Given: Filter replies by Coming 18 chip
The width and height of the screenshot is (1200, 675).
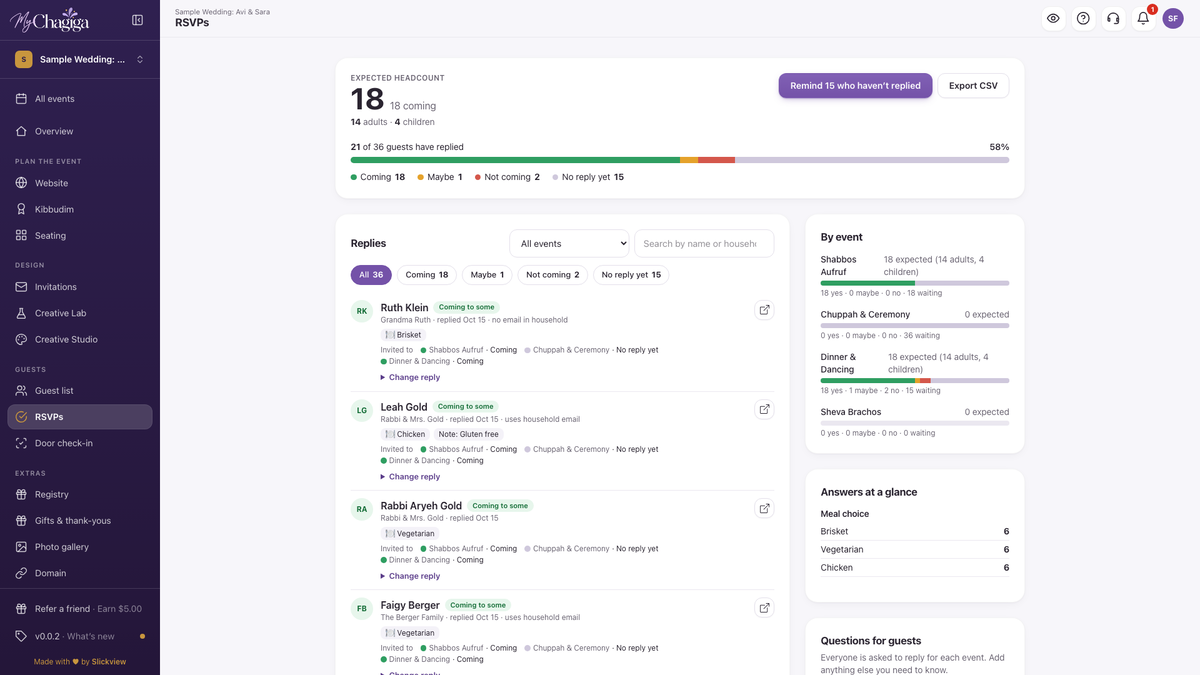Looking at the screenshot, I should pos(427,275).
